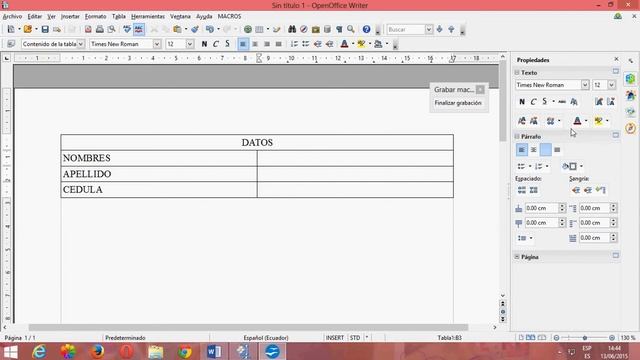Screen dimensions: 640x360
Task: Toggle Bullets in formatting toolbar
Action: pyautogui.click(x=306, y=44)
